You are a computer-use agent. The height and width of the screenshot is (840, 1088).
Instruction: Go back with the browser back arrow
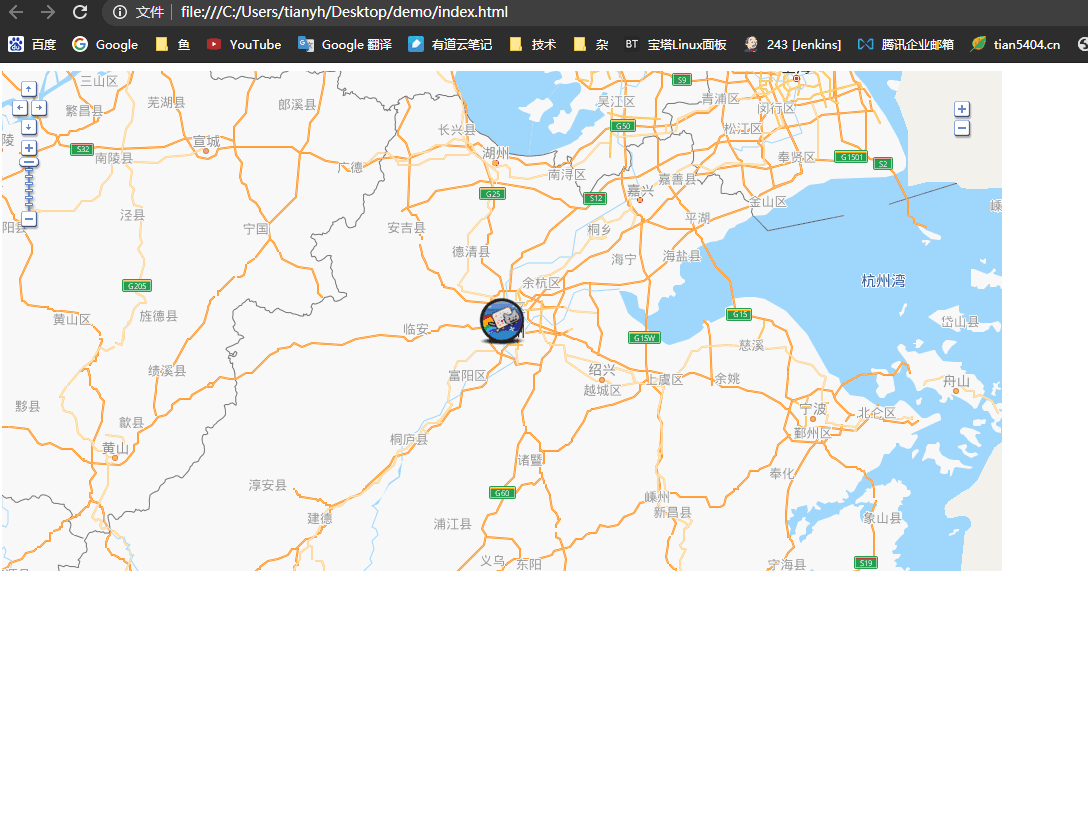point(16,12)
